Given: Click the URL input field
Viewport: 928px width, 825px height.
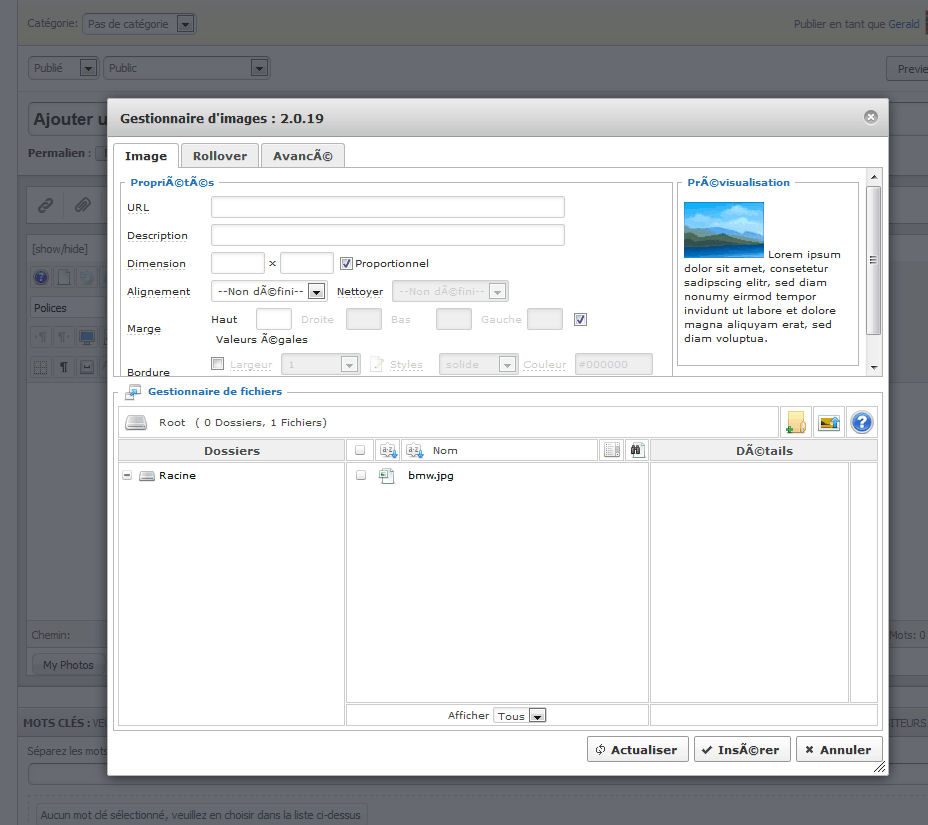Looking at the screenshot, I should pos(387,207).
